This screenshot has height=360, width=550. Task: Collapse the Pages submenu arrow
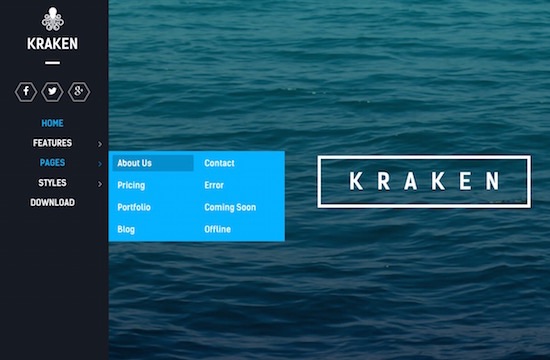tap(100, 164)
